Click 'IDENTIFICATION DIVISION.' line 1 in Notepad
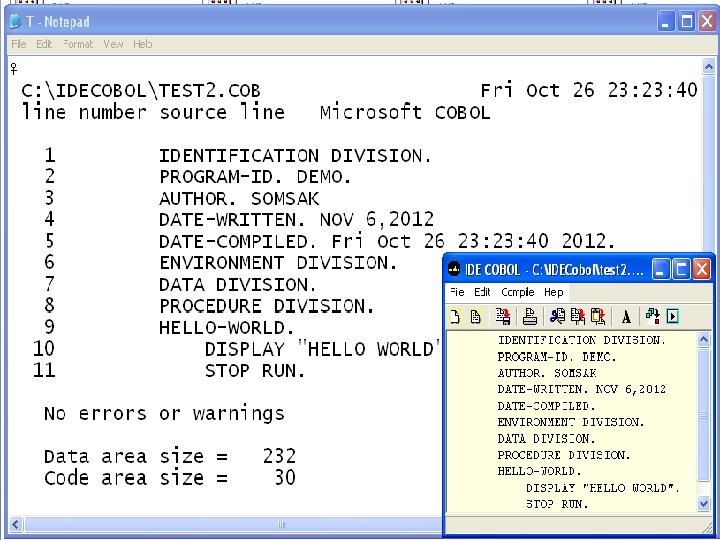Viewport: 720px width, 540px height. (295, 156)
